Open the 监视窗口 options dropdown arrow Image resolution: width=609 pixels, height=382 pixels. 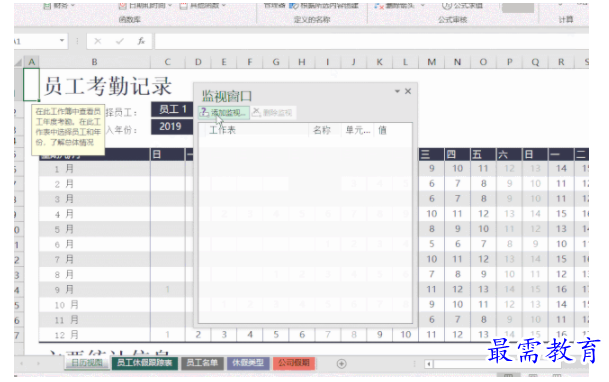[x=397, y=91]
